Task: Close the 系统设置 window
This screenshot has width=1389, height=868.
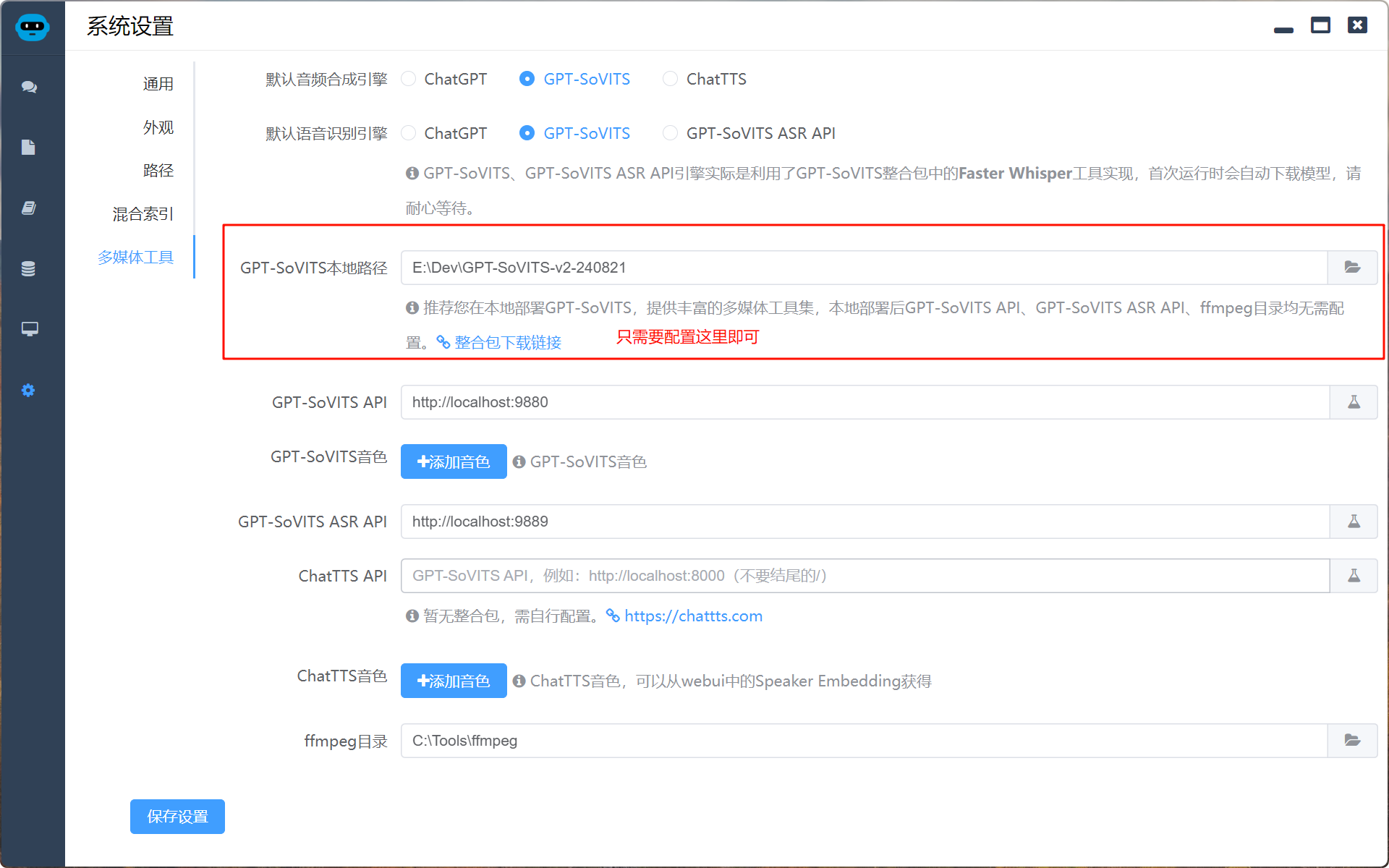Action: point(1357,25)
